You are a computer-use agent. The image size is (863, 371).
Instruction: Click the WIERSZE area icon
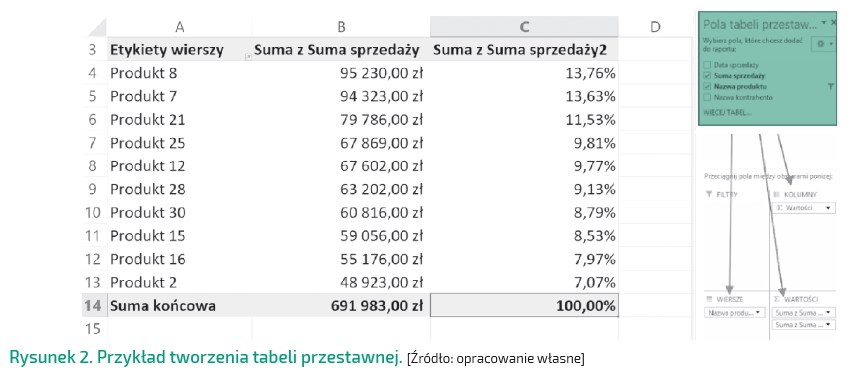709,299
